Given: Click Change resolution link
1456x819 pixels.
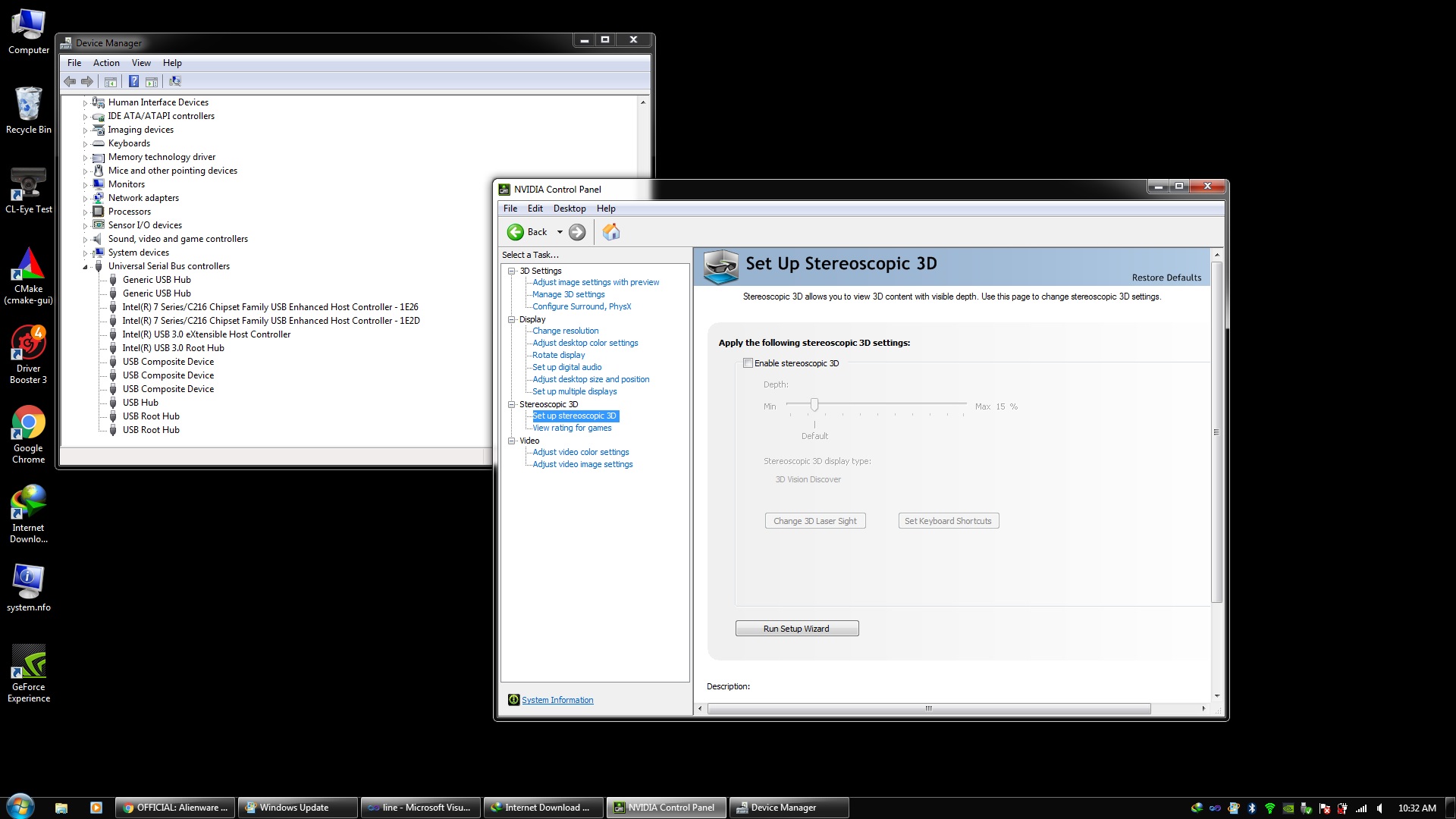Looking at the screenshot, I should pyautogui.click(x=566, y=331).
